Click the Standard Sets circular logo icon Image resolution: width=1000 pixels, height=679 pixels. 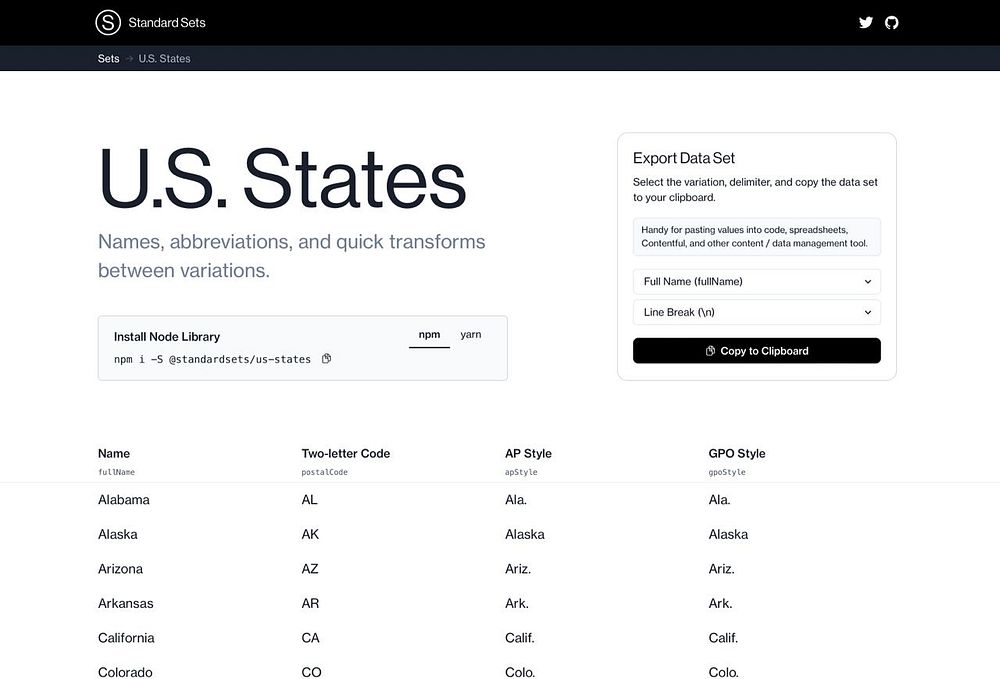point(108,22)
